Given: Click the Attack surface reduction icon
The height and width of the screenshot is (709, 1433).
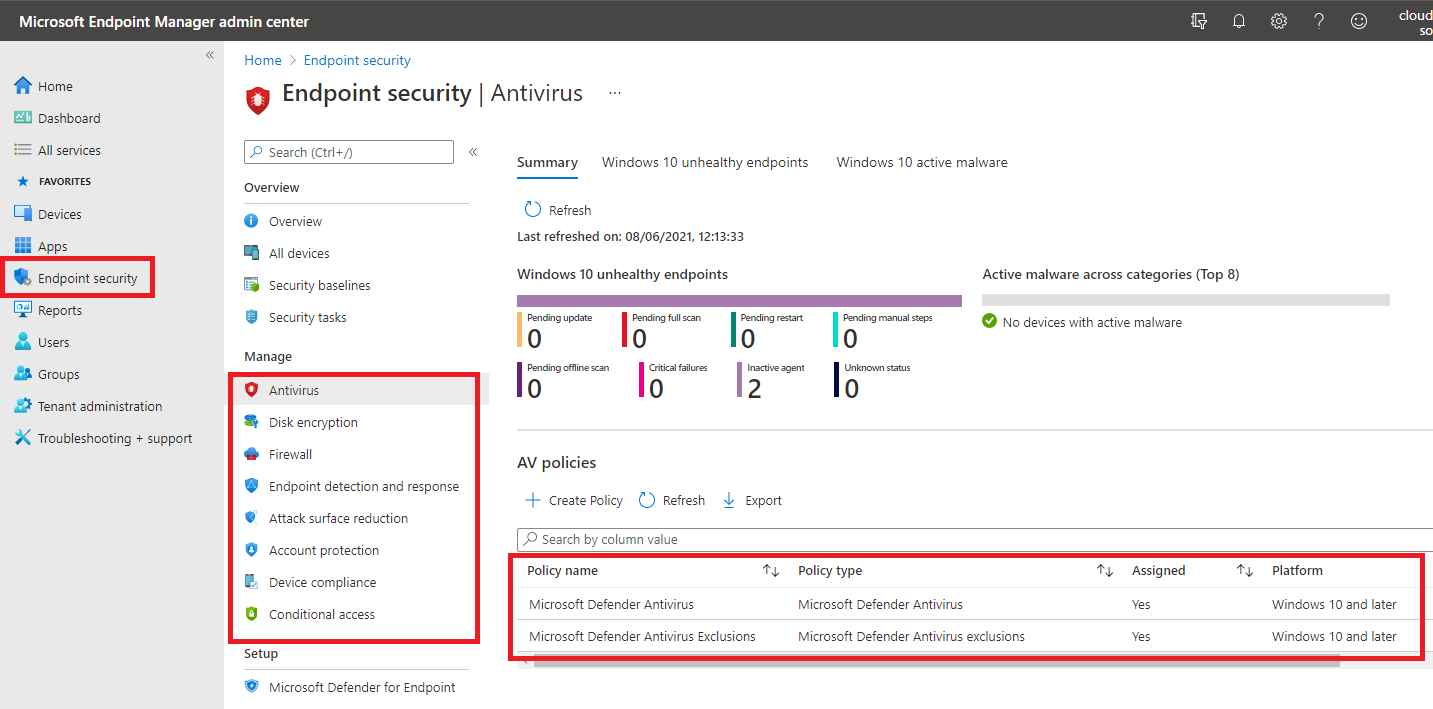Looking at the screenshot, I should tap(252, 518).
